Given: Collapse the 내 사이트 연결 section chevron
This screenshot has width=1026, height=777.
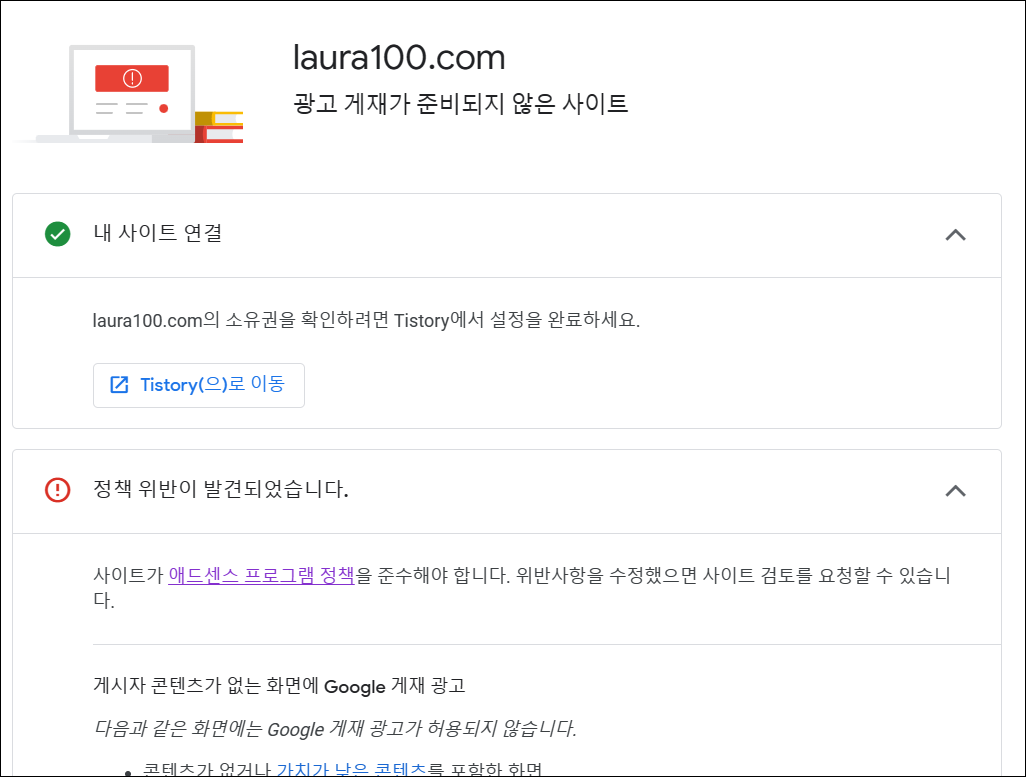Looking at the screenshot, I should point(955,235).
